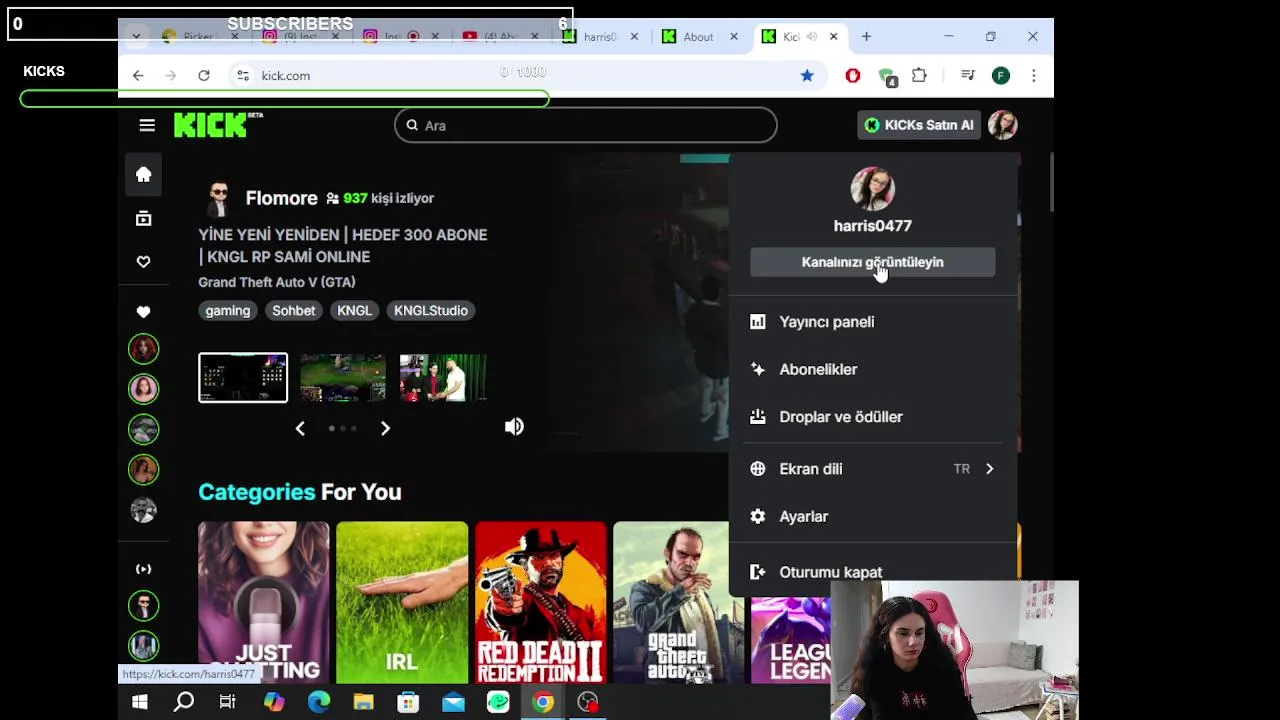Open the first followed channel avatar in sidebar
Viewport: 1280px width, 720px height.
click(143, 348)
